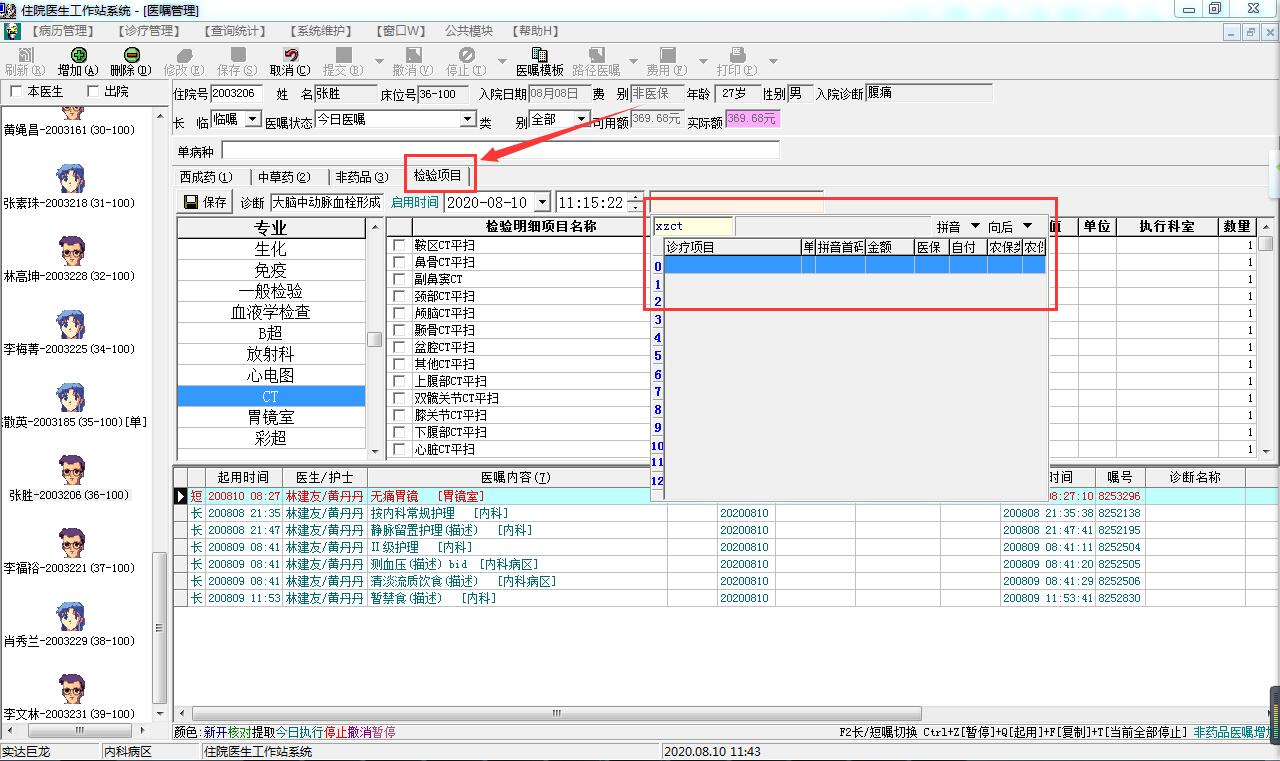This screenshot has width=1280, height=761.
Task: Switch to the 检验项目 tab
Action: pyautogui.click(x=438, y=176)
